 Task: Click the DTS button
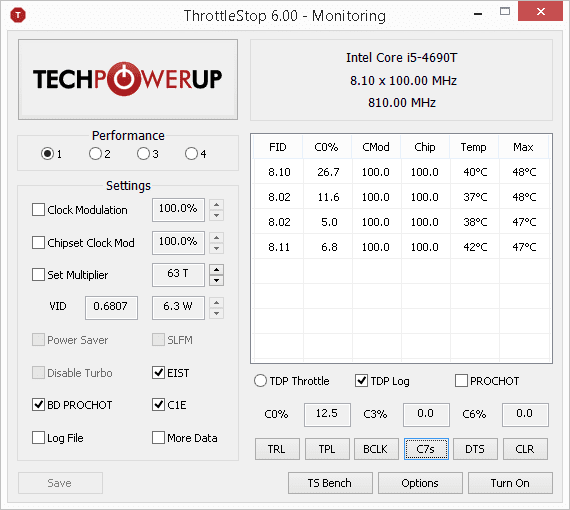[x=475, y=449]
